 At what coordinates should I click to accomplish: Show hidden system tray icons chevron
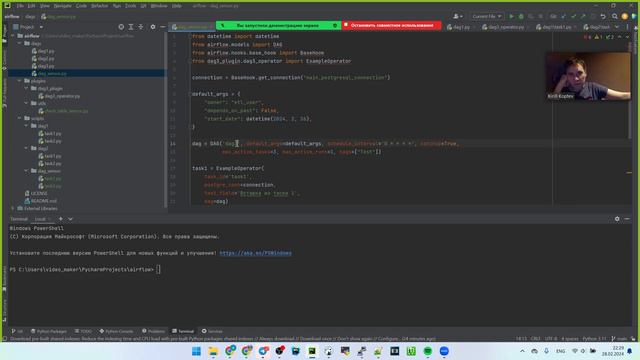(x=522, y=351)
